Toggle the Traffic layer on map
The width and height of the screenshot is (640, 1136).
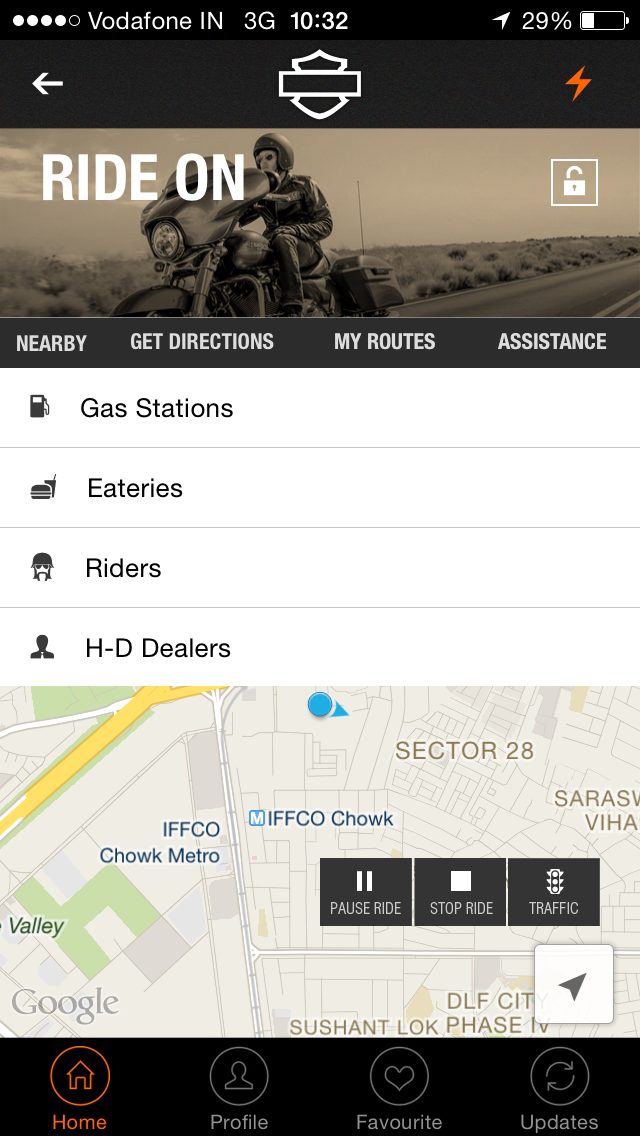pyautogui.click(x=554, y=892)
